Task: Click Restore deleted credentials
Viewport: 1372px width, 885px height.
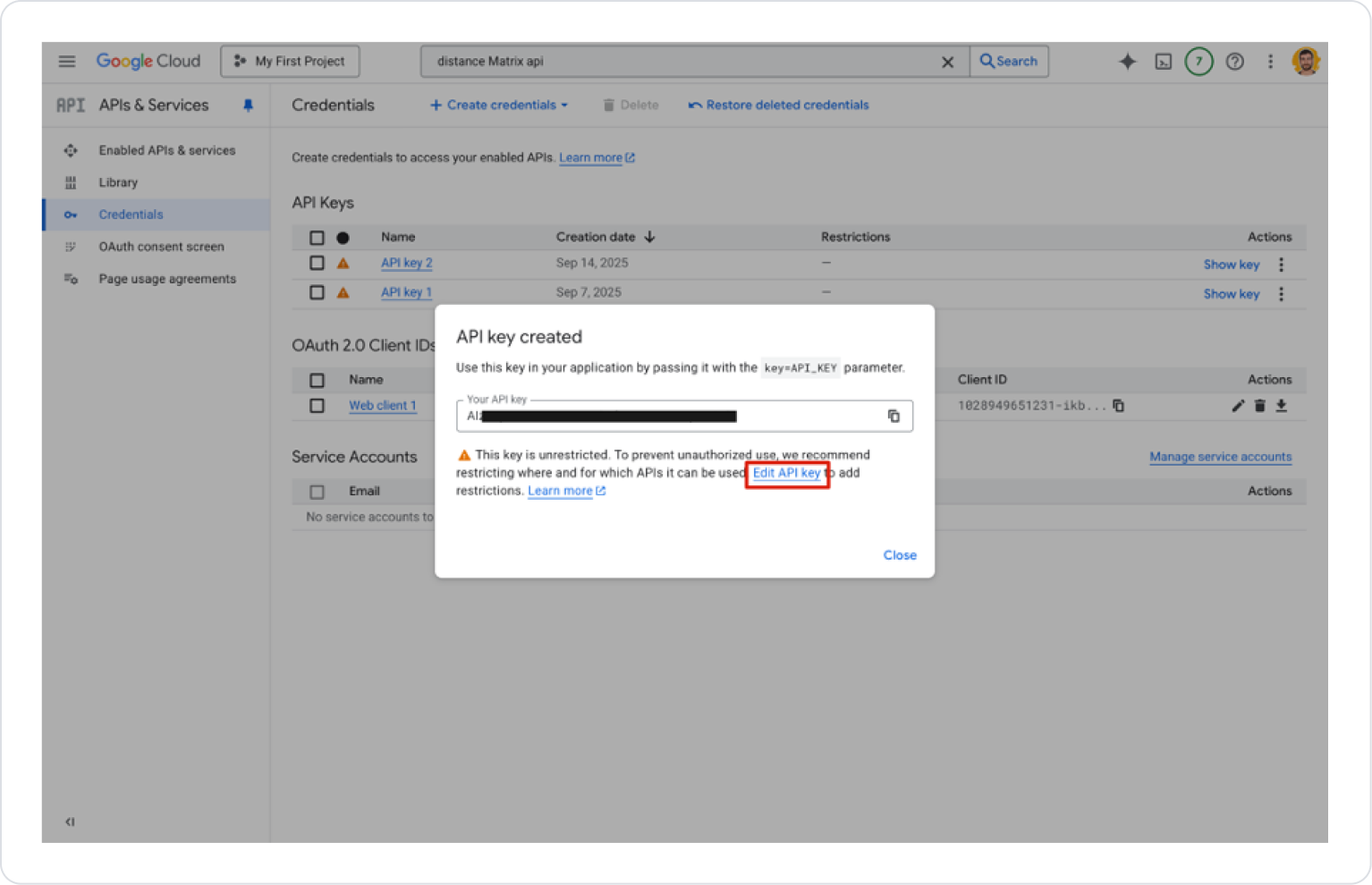Action: point(778,105)
